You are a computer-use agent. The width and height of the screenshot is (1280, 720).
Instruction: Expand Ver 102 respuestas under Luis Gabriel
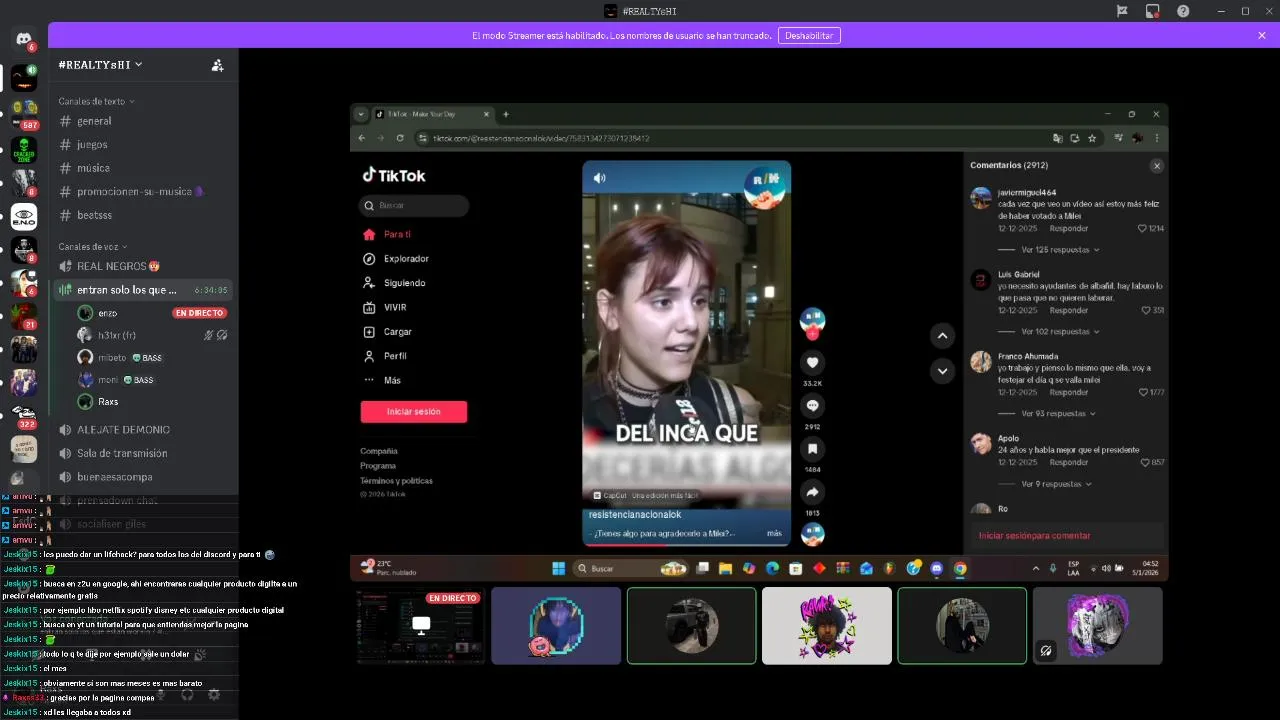1060,332
